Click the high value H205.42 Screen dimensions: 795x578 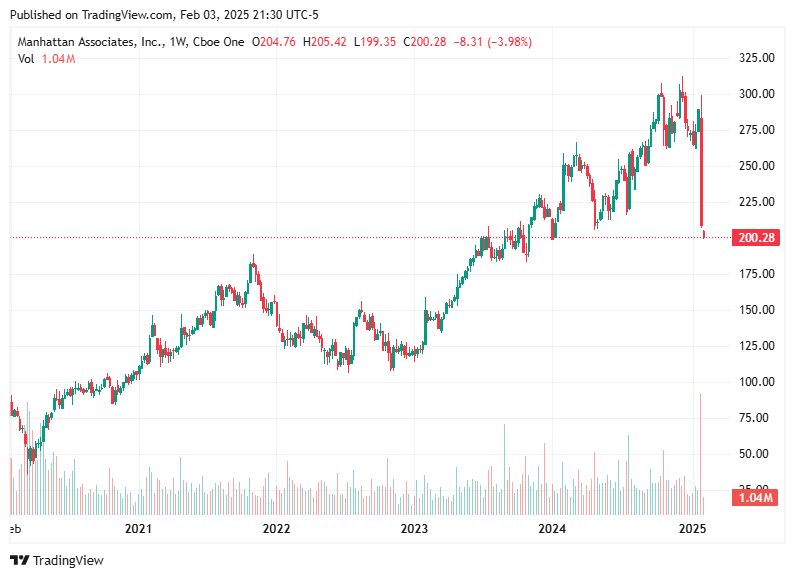click(x=324, y=42)
